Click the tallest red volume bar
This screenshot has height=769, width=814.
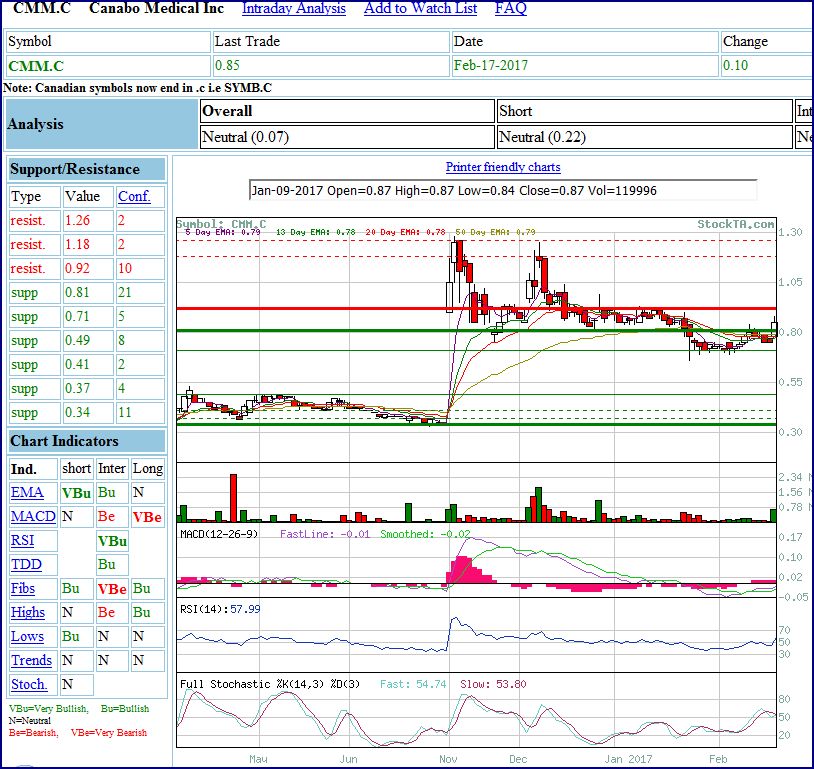pos(234,498)
